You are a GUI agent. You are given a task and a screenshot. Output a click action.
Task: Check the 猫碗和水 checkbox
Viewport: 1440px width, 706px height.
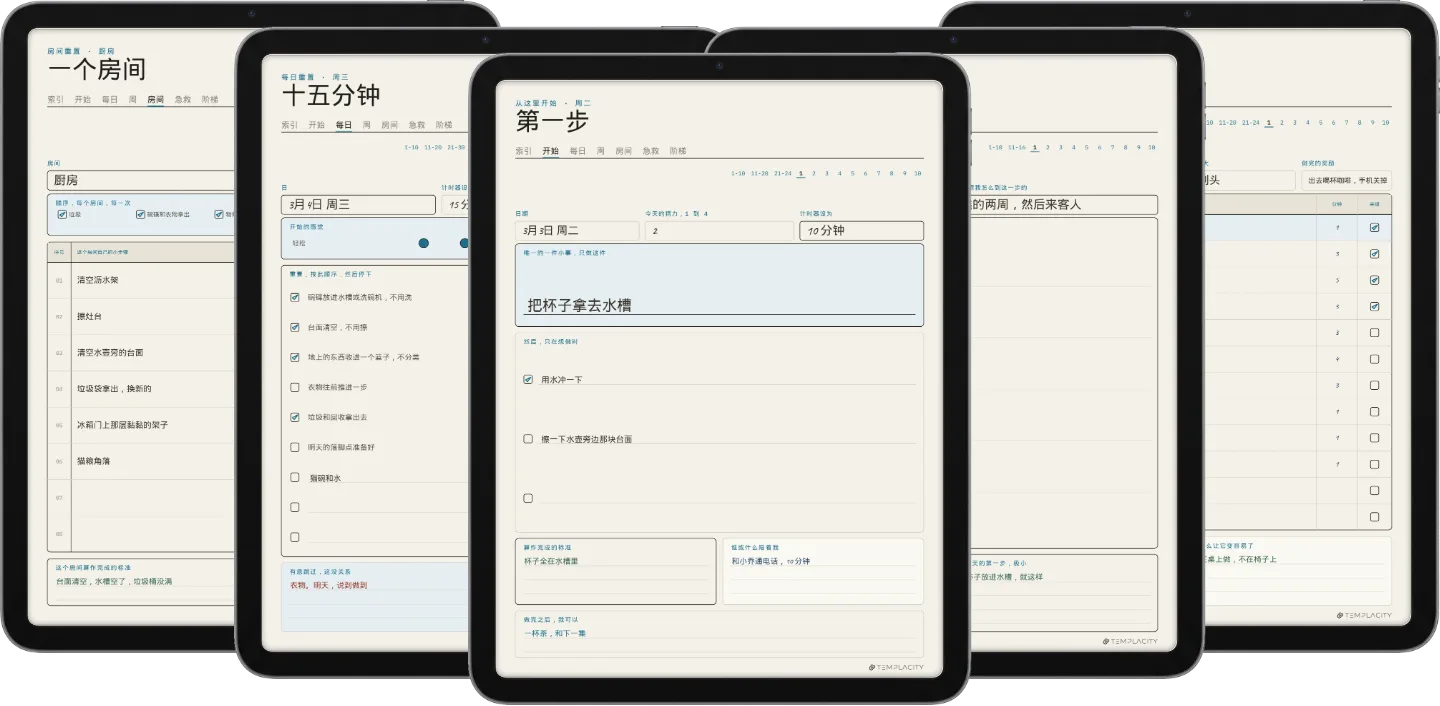click(295, 477)
